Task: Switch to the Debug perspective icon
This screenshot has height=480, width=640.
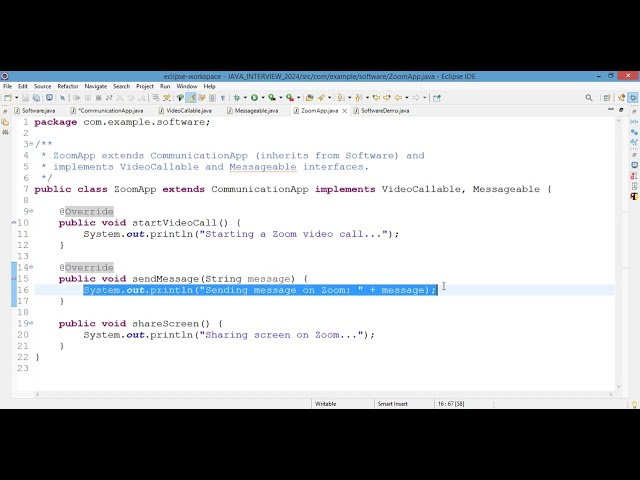Action: (x=633, y=98)
